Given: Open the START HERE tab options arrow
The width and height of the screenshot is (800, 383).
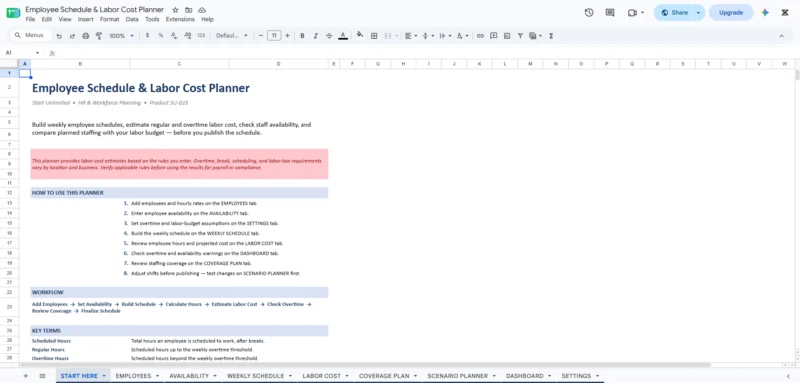Looking at the screenshot, I should (104, 376).
